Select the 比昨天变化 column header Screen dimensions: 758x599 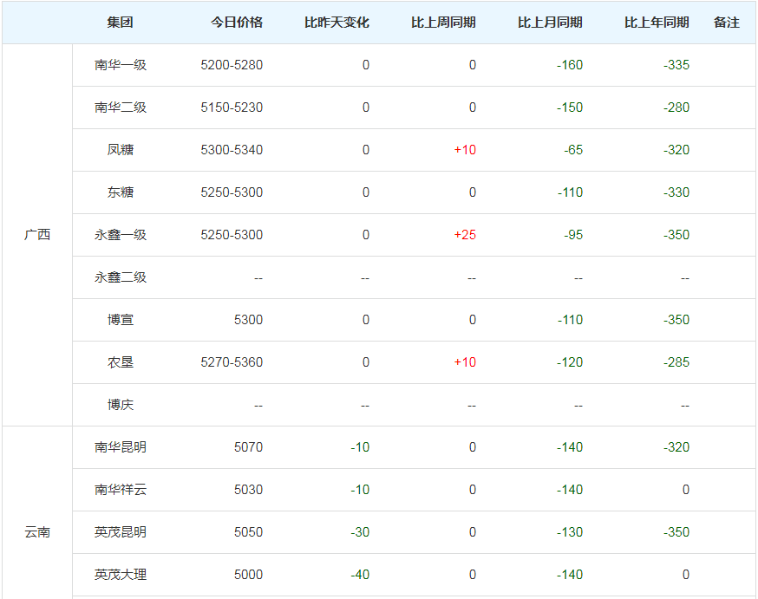click(x=337, y=22)
